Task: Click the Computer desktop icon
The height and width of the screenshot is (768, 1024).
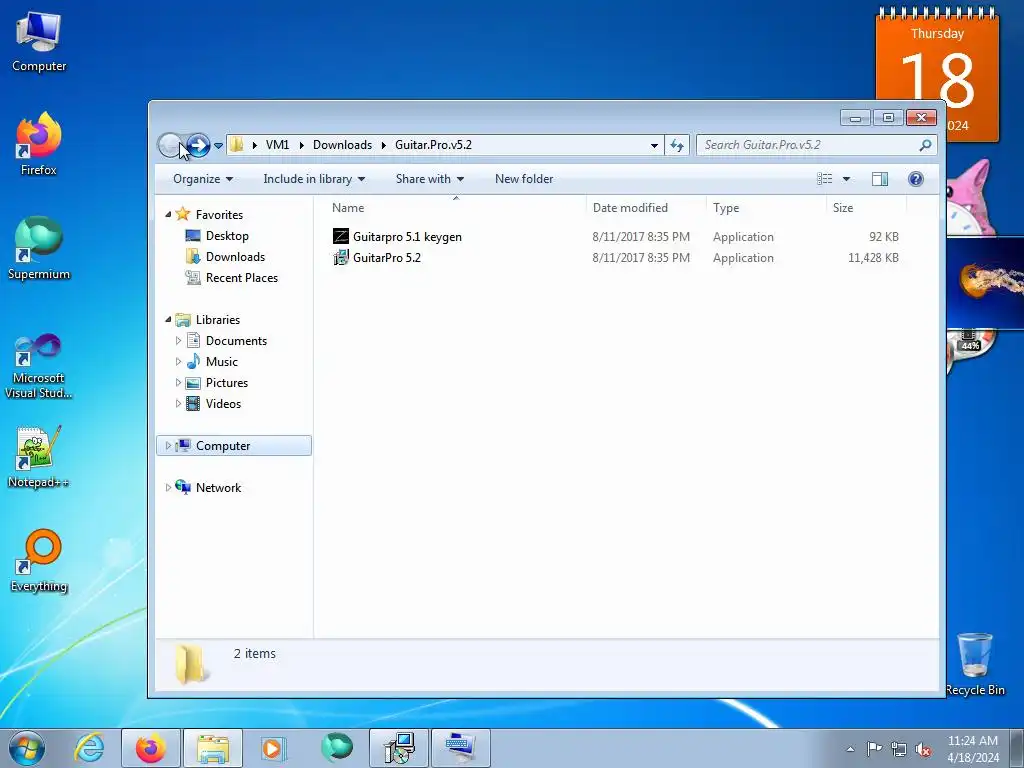Action: 39,42
